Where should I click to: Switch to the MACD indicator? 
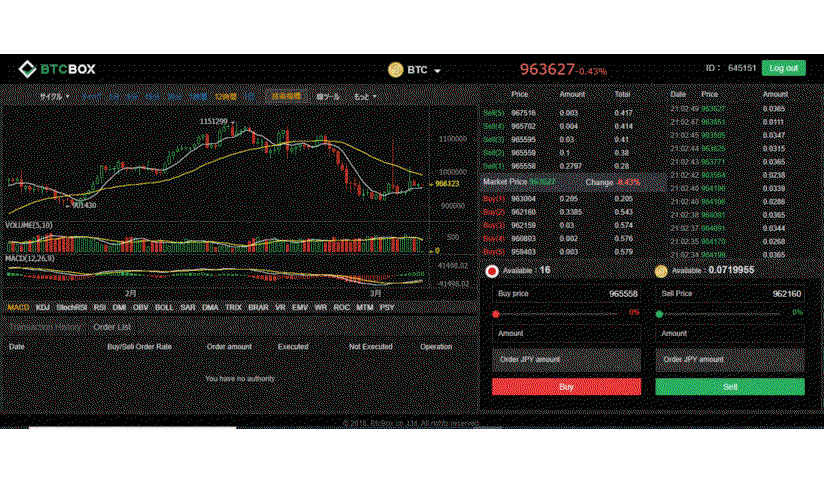pos(18,307)
